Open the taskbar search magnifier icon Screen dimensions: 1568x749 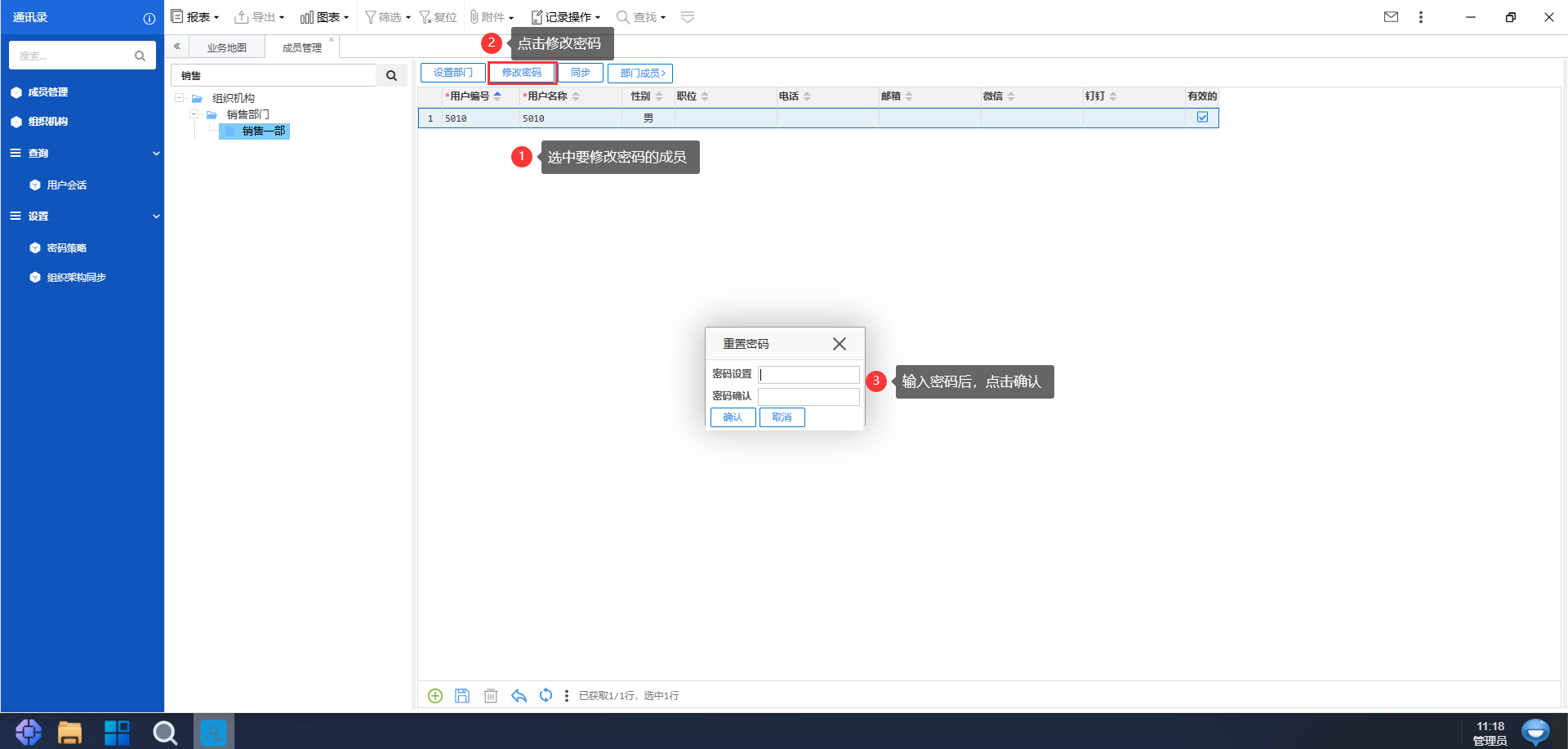(165, 733)
